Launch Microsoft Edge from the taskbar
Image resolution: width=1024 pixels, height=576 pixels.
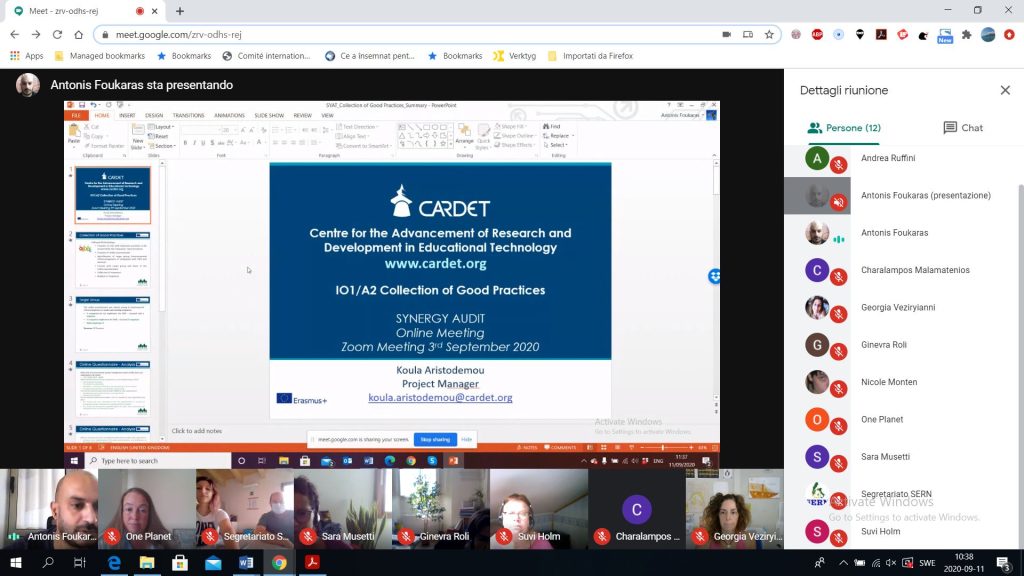[114, 562]
